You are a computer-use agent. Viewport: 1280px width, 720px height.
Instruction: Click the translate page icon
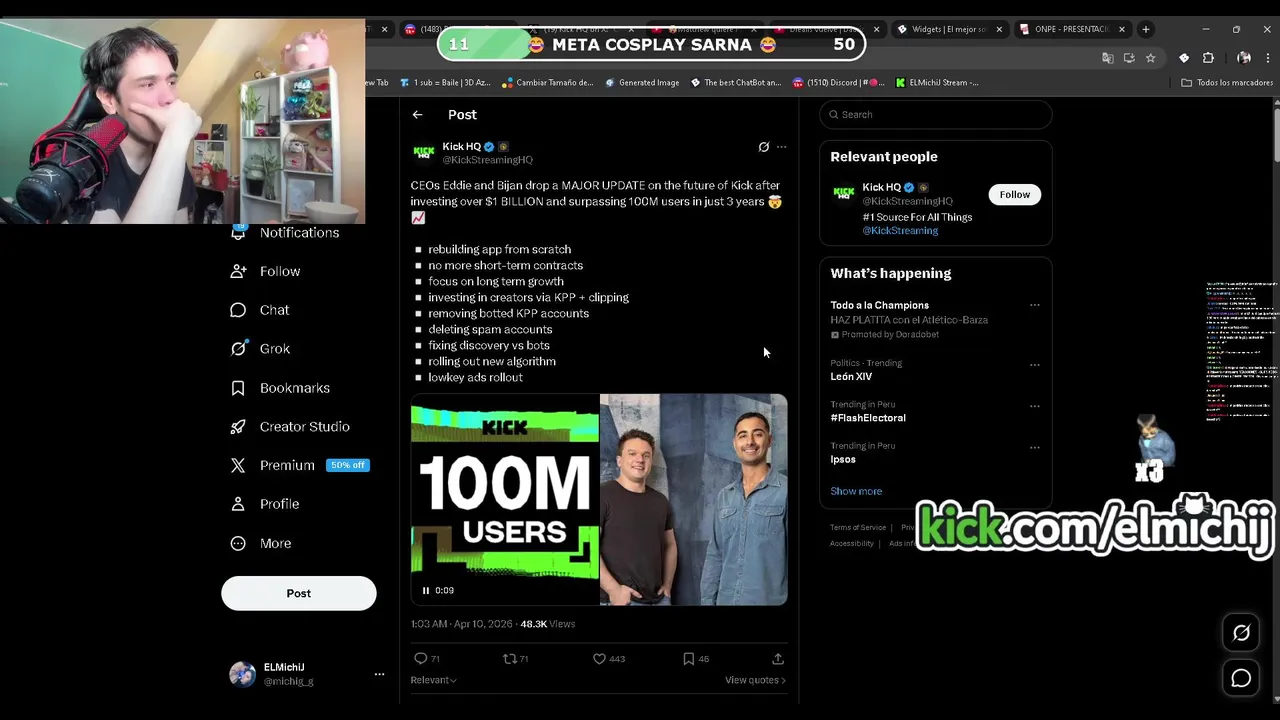click(1108, 58)
